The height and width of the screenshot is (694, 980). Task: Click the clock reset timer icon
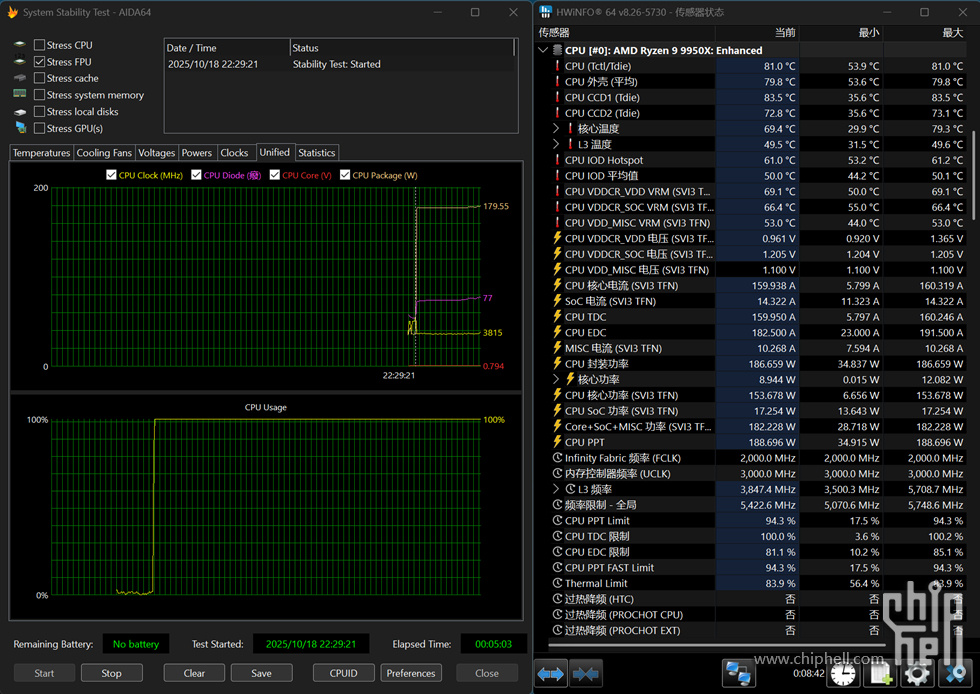pos(841,674)
